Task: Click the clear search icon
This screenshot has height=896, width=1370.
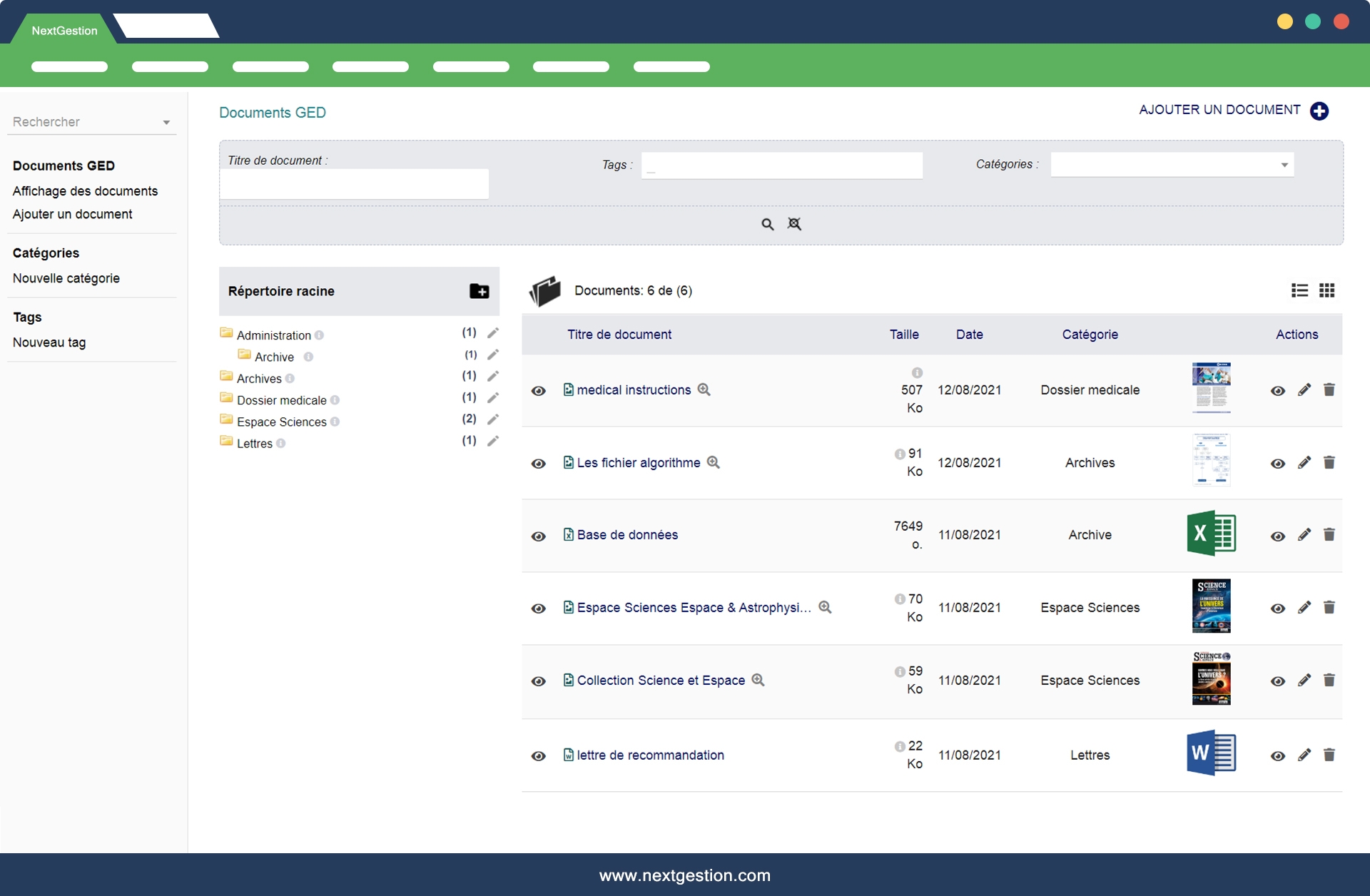Action: pos(794,224)
